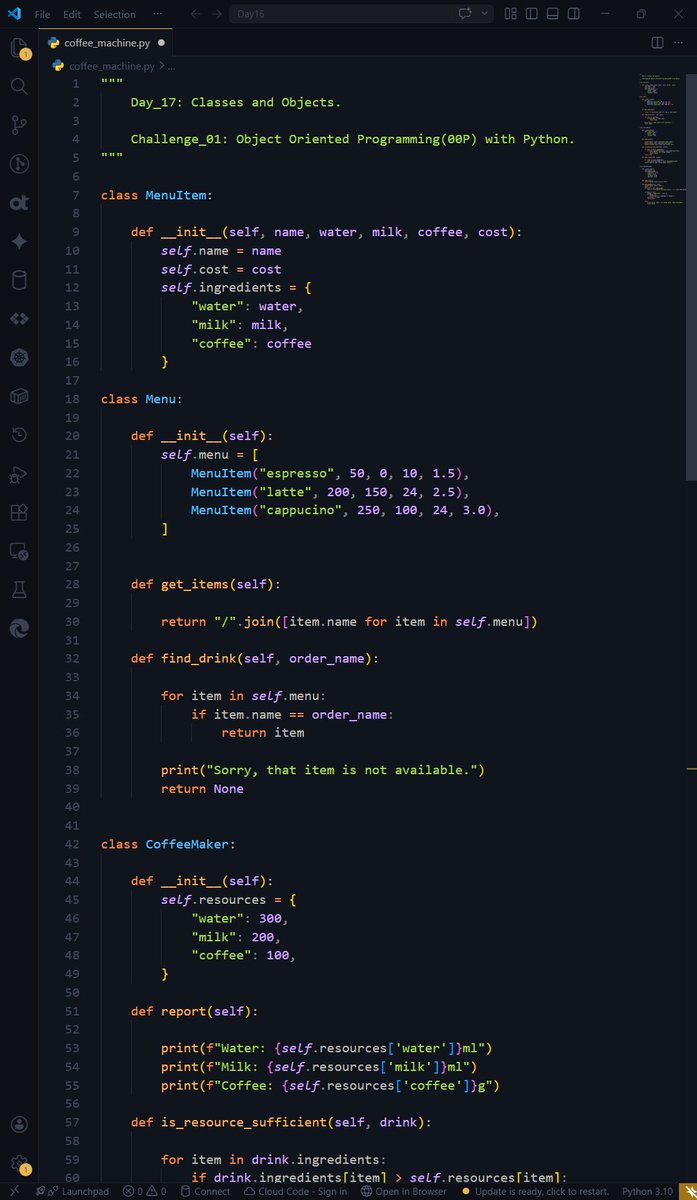The width and height of the screenshot is (697, 1200).
Task: Click the MenuItem "latte" line
Action: point(330,492)
